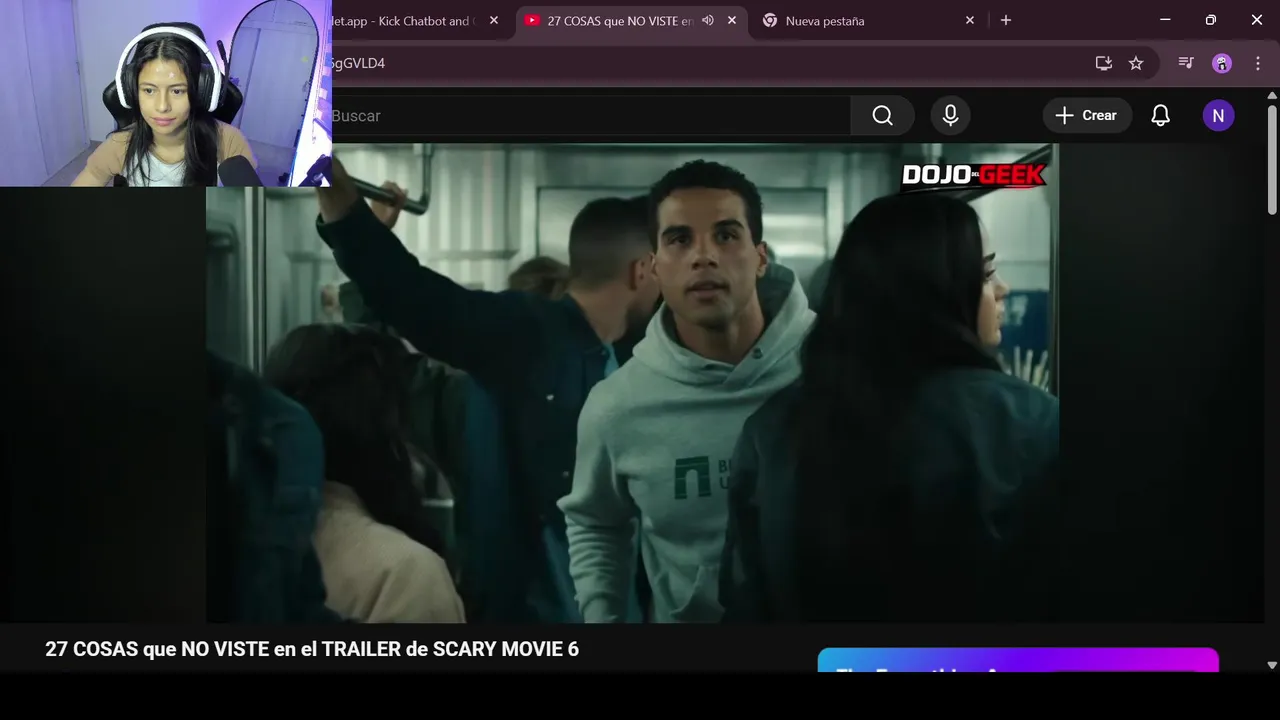Mute tab via speaker icon on YouTube tab
Viewport: 1280px width, 720px height.
708,20
